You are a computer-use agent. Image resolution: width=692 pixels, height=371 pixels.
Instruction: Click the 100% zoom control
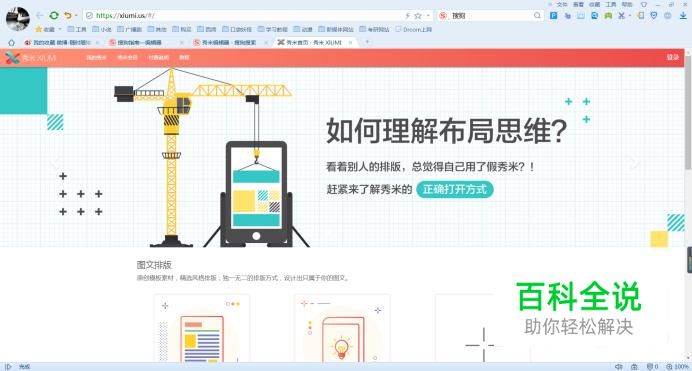click(678, 367)
